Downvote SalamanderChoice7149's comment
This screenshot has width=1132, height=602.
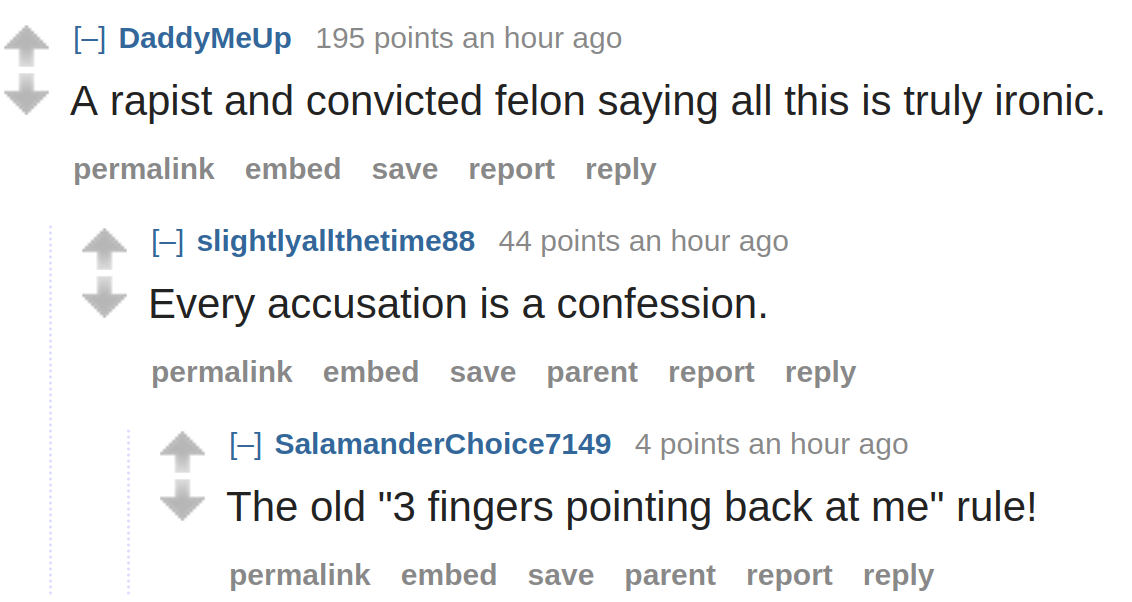pyautogui.click(x=182, y=500)
